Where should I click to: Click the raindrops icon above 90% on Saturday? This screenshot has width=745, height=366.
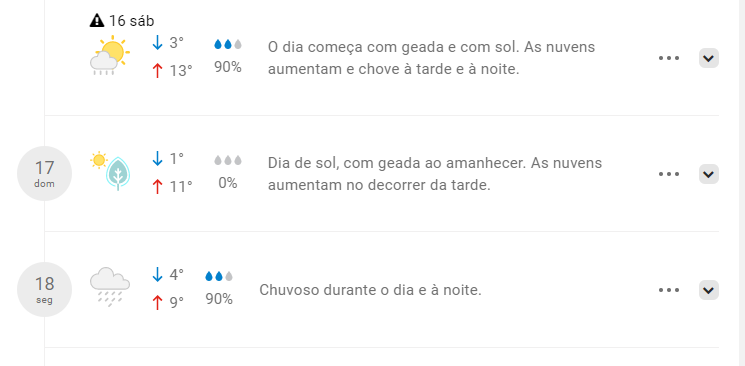228,44
